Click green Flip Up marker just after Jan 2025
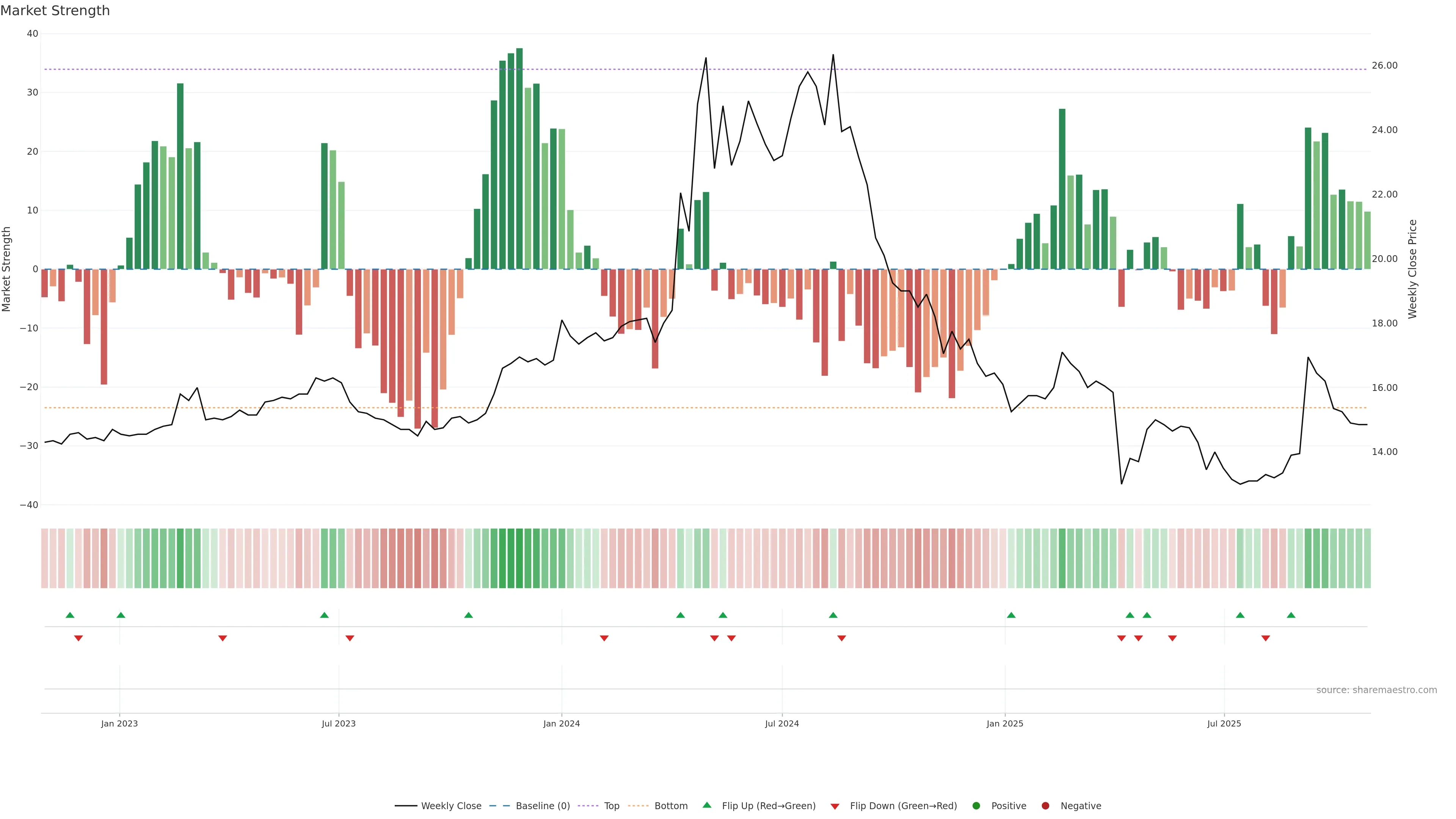This screenshot has height=819, width=1456. pyautogui.click(x=1011, y=615)
